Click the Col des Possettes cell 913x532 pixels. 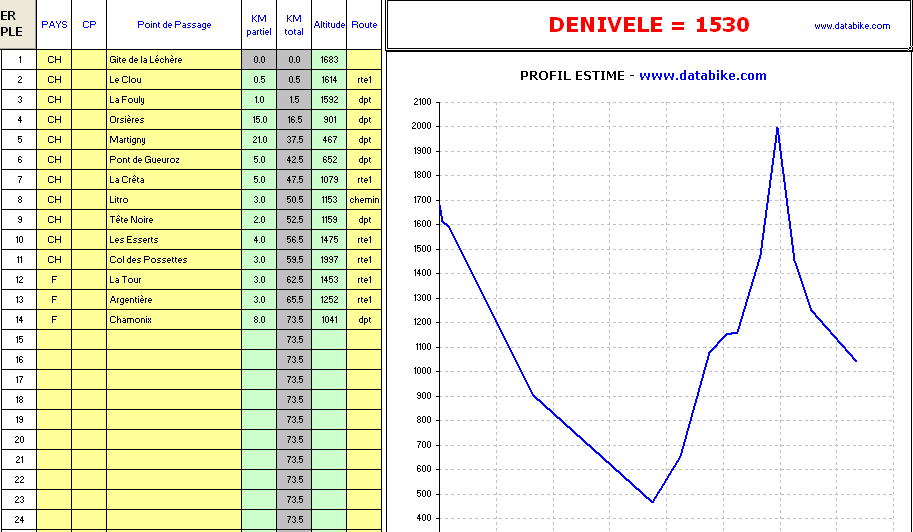tap(173, 260)
